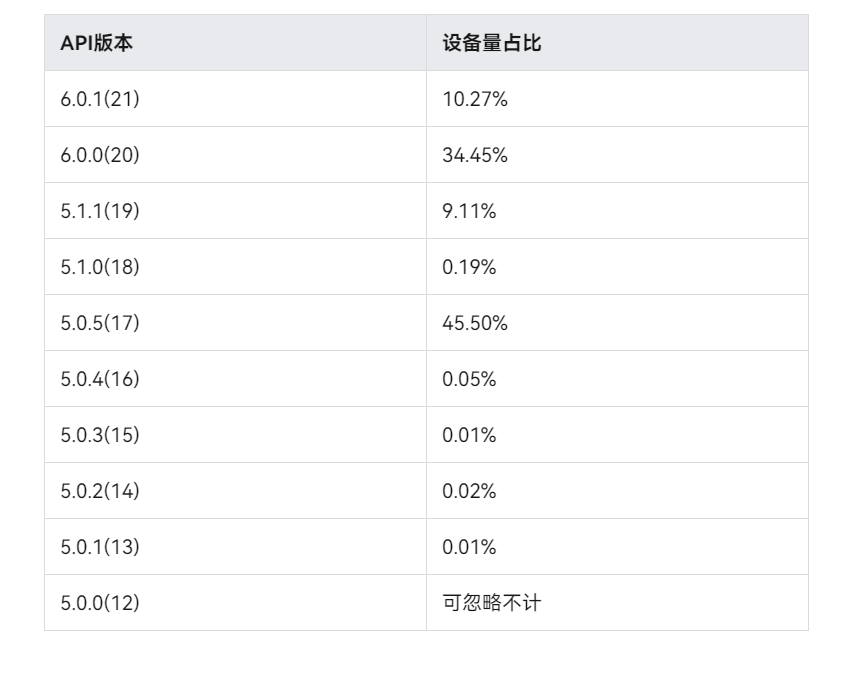Select the 6.0.0(20) version cell
842x676 pixels.
100,155
